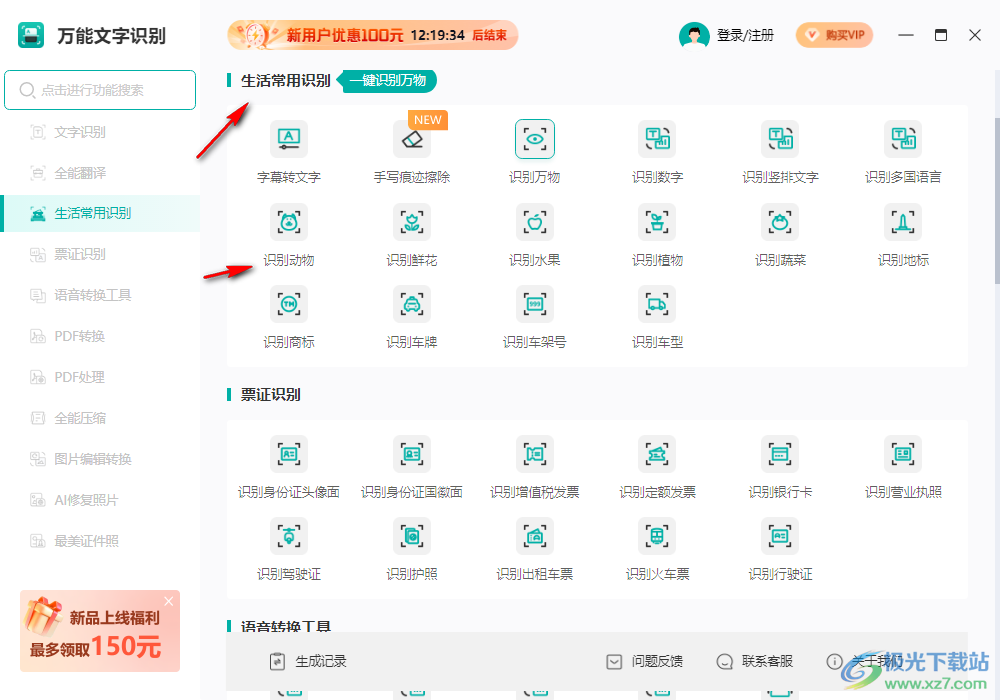Image resolution: width=1000 pixels, height=700 pixels.
Task: Launch the 识别蔬菜 vegetable recognition icon
Action: (x=780, y=222)
